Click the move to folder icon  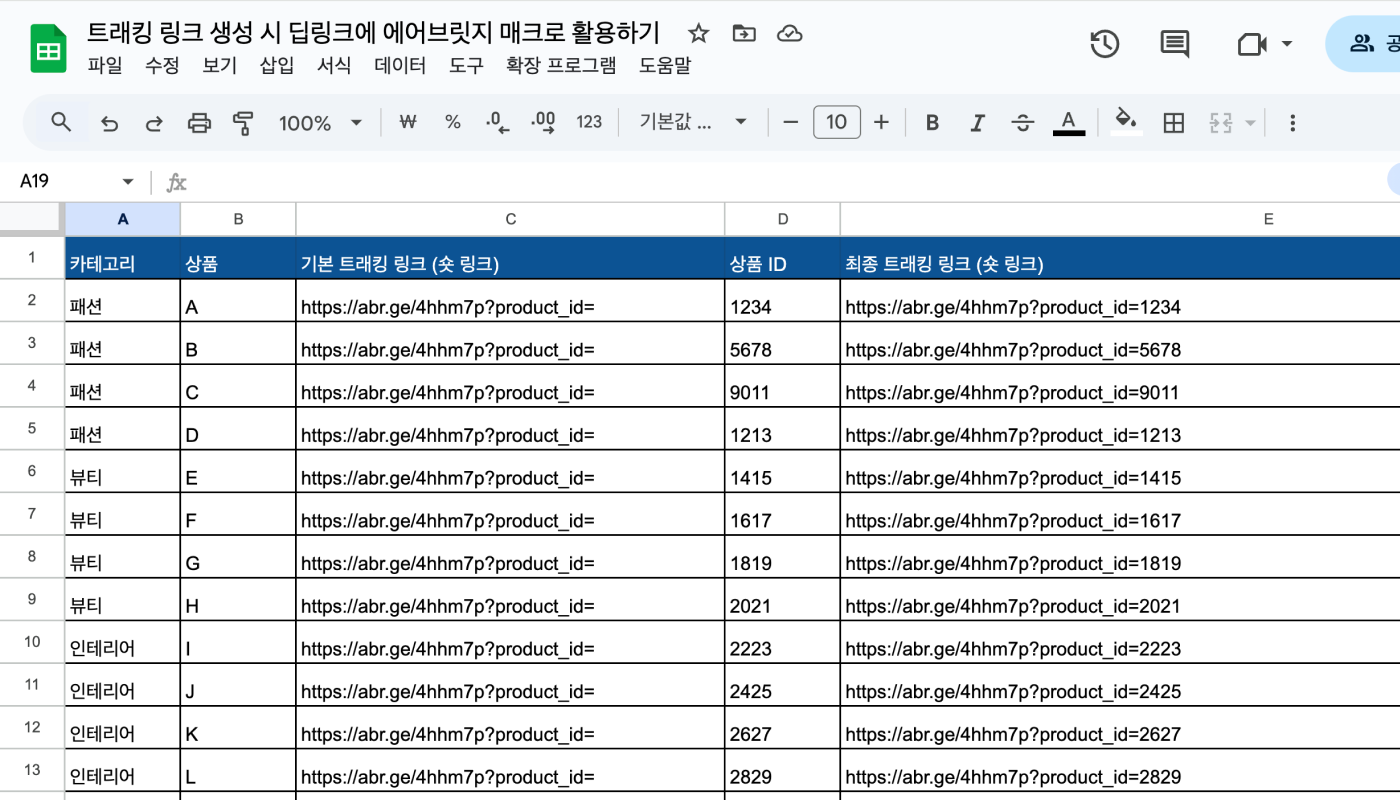click(744, 34)
